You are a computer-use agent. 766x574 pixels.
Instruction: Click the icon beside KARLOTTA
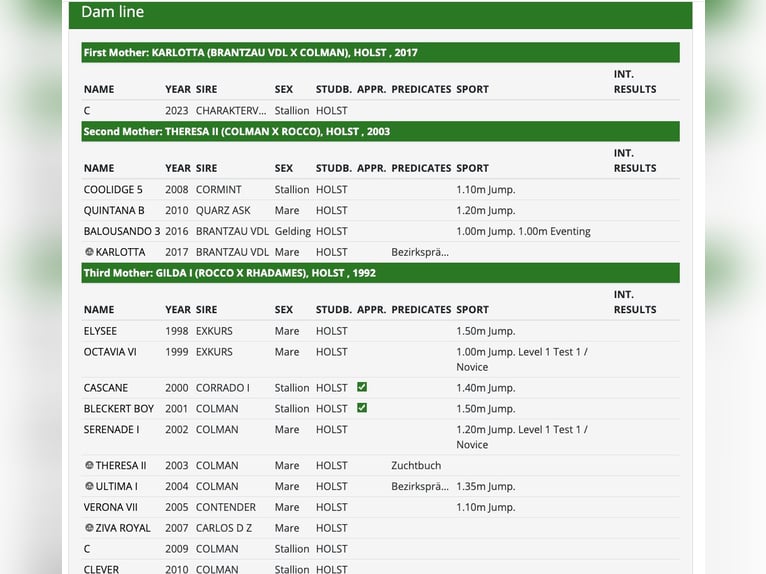(89, 252)
